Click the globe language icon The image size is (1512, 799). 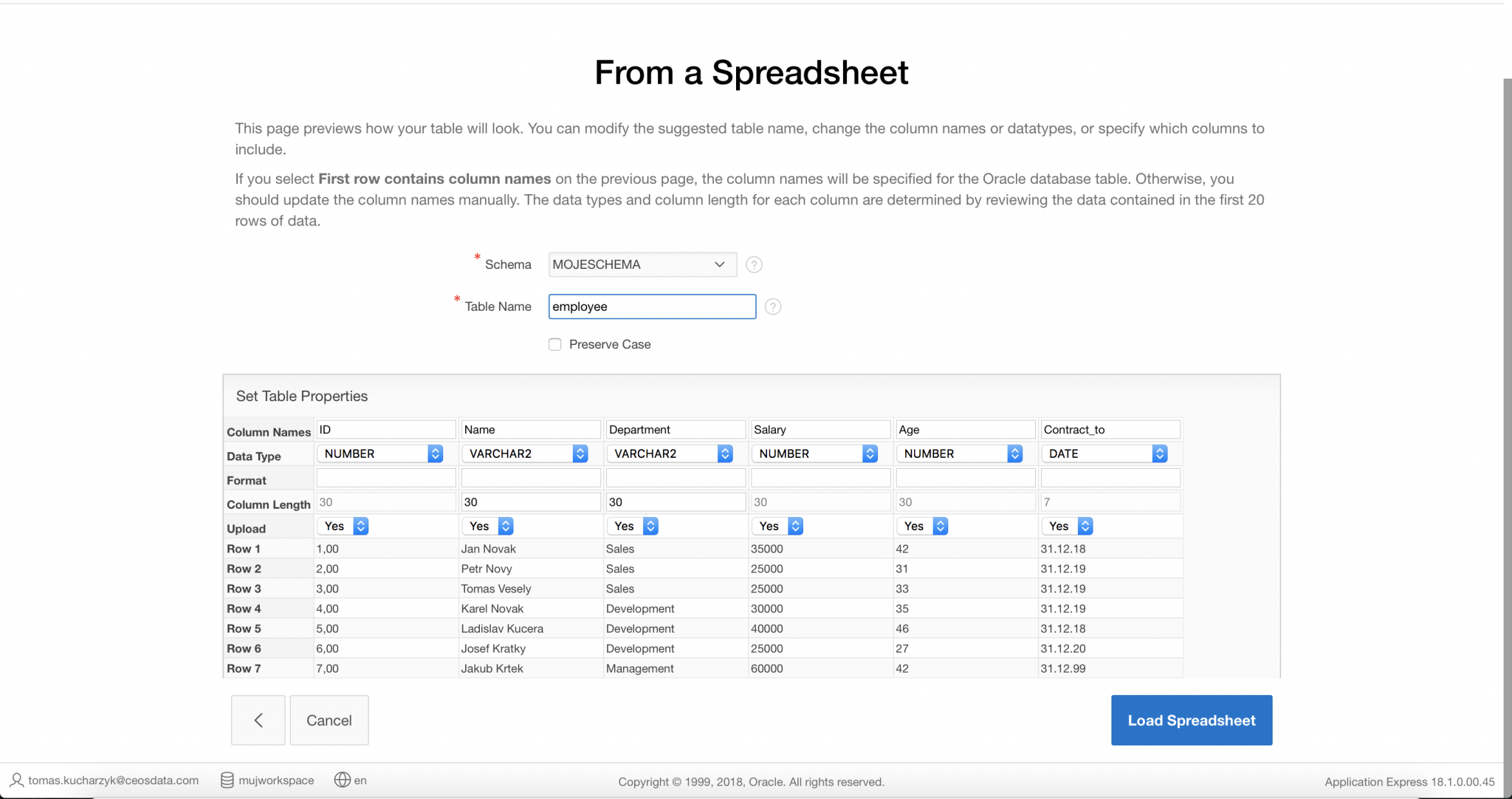pos(342,780)
